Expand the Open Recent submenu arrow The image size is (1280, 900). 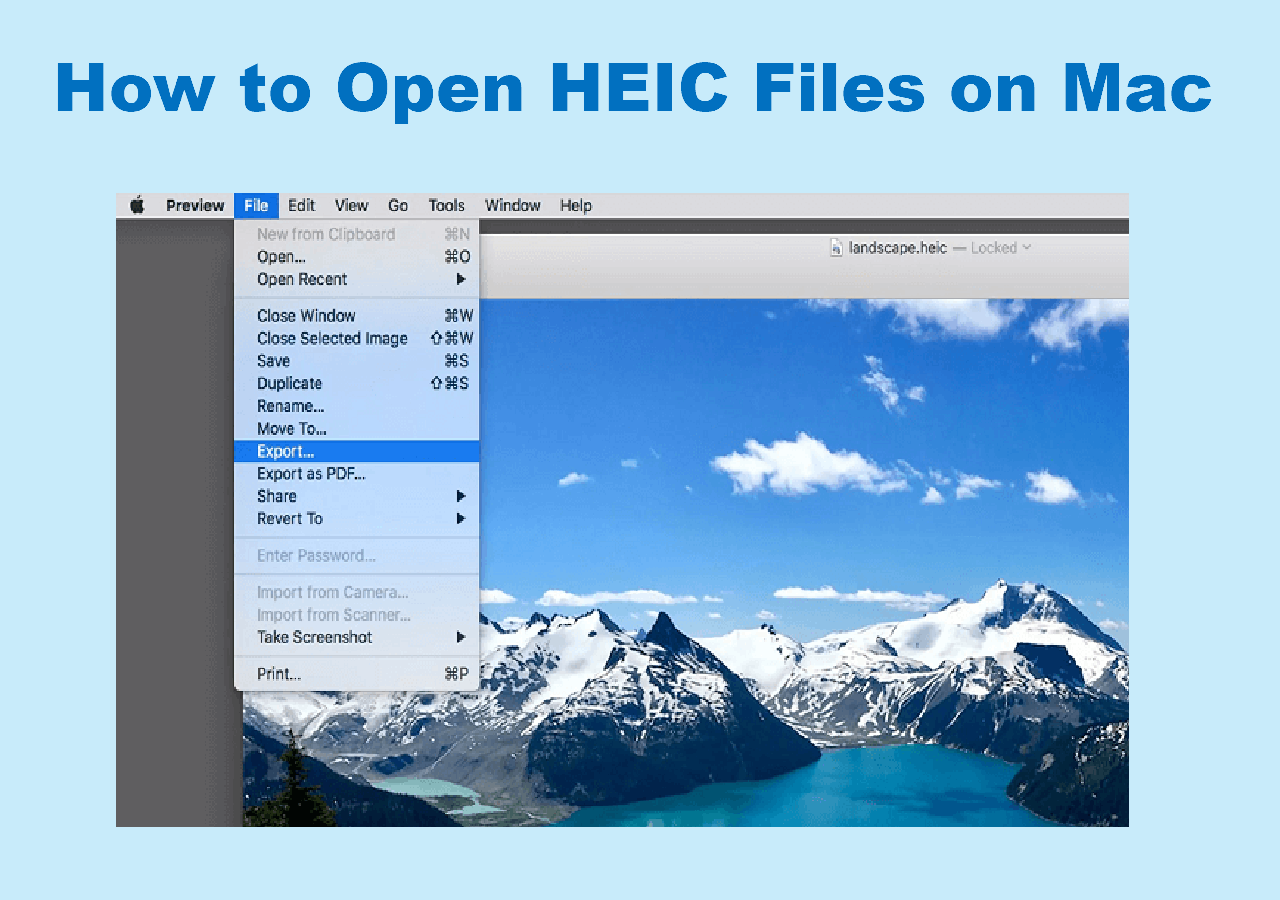(461, 279)
